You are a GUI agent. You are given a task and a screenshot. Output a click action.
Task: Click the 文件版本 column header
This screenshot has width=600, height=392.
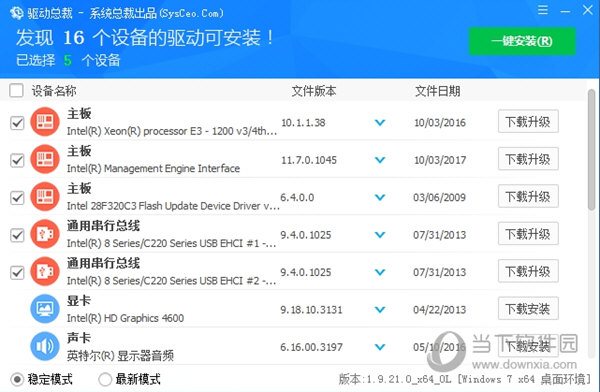pos(314,91)
